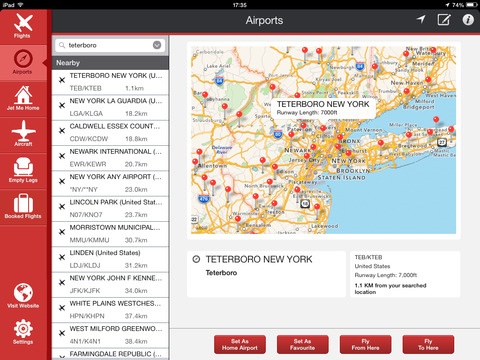
Task: Click Fly From Here button
Action: 365,345
